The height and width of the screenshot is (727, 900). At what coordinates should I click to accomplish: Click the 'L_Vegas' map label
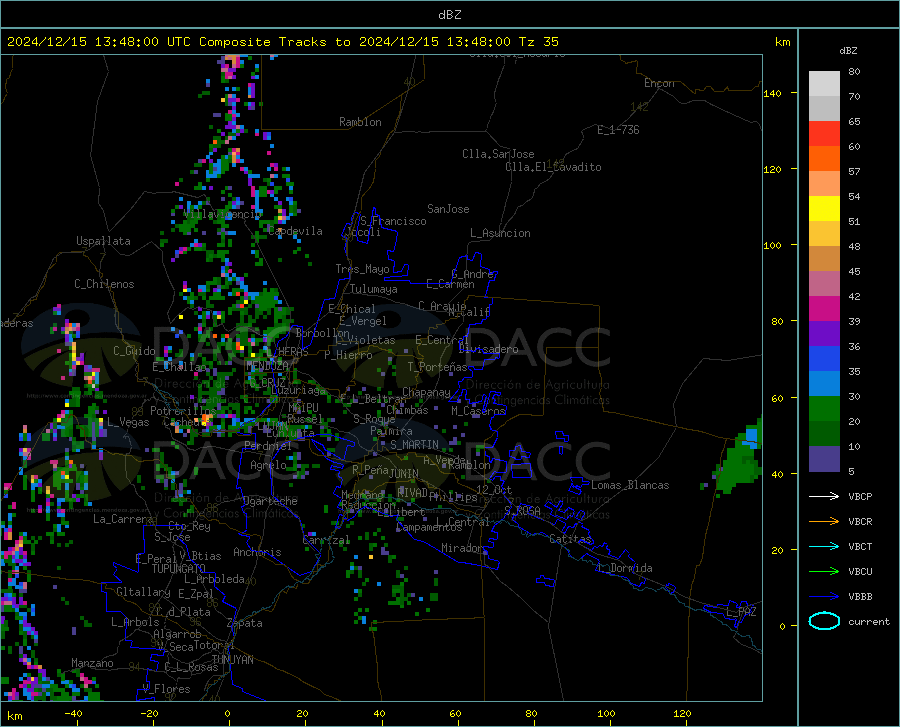tap(128, 422)
